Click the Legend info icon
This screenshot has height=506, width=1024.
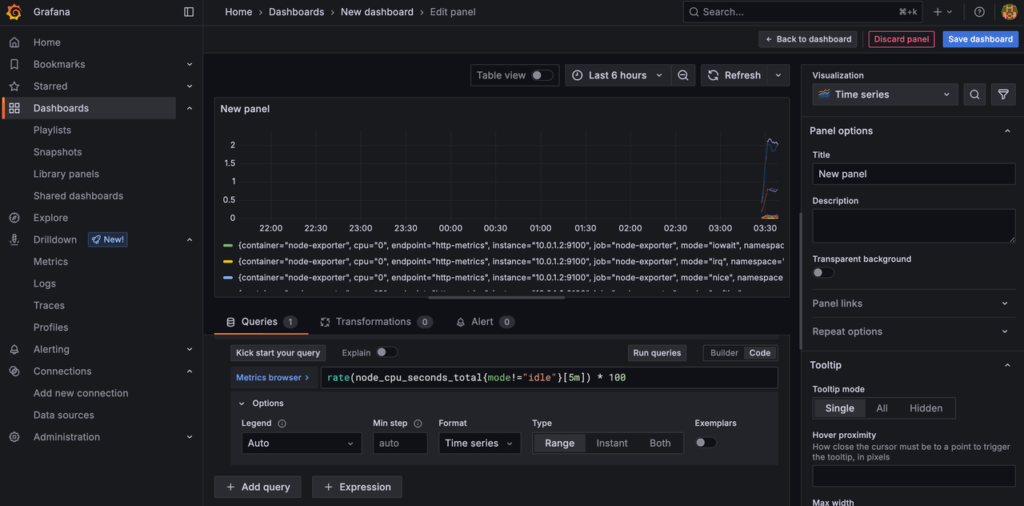[282, 423]
